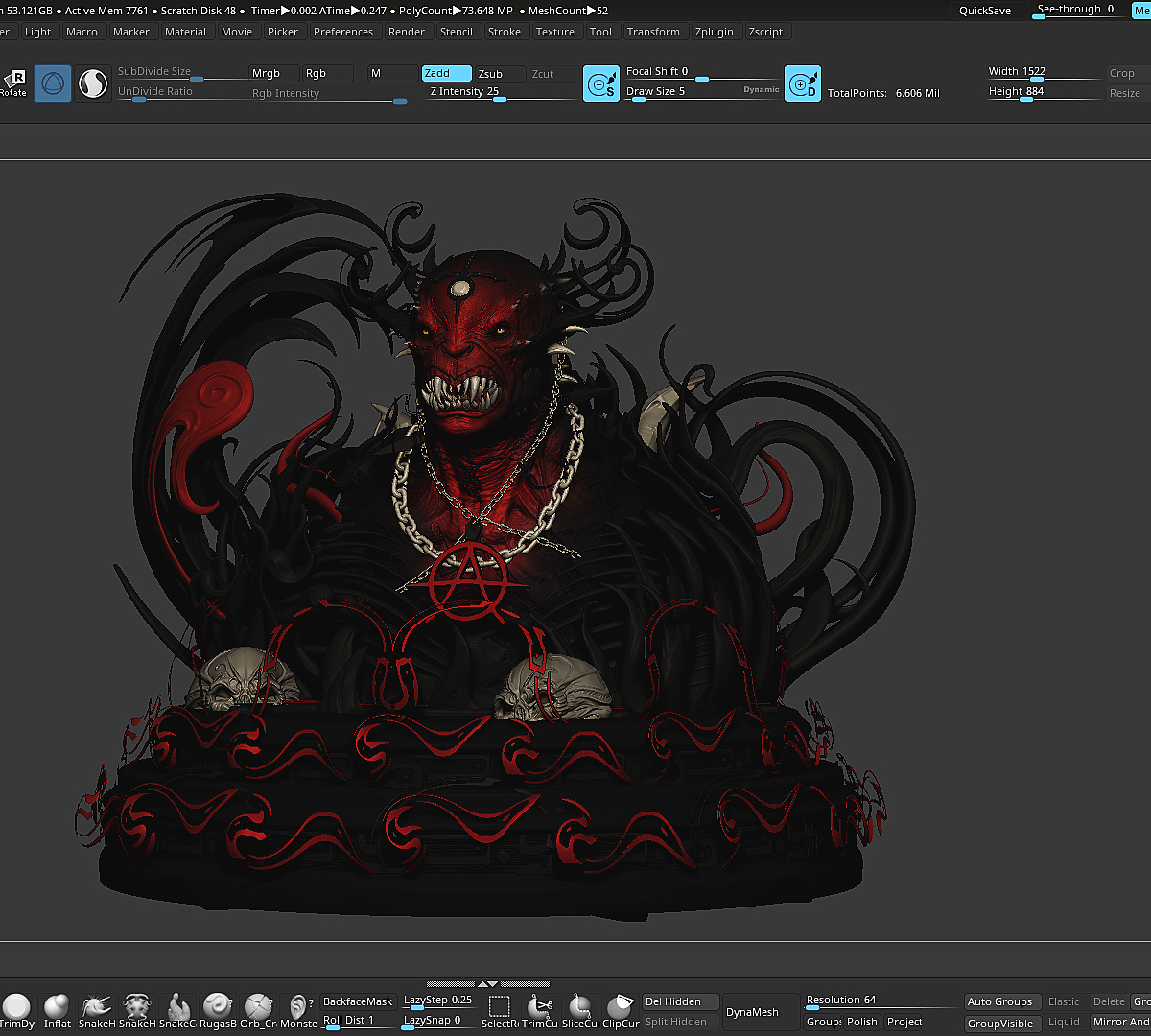Click the blue triangle-in-circle mode icon

(53, 83)
